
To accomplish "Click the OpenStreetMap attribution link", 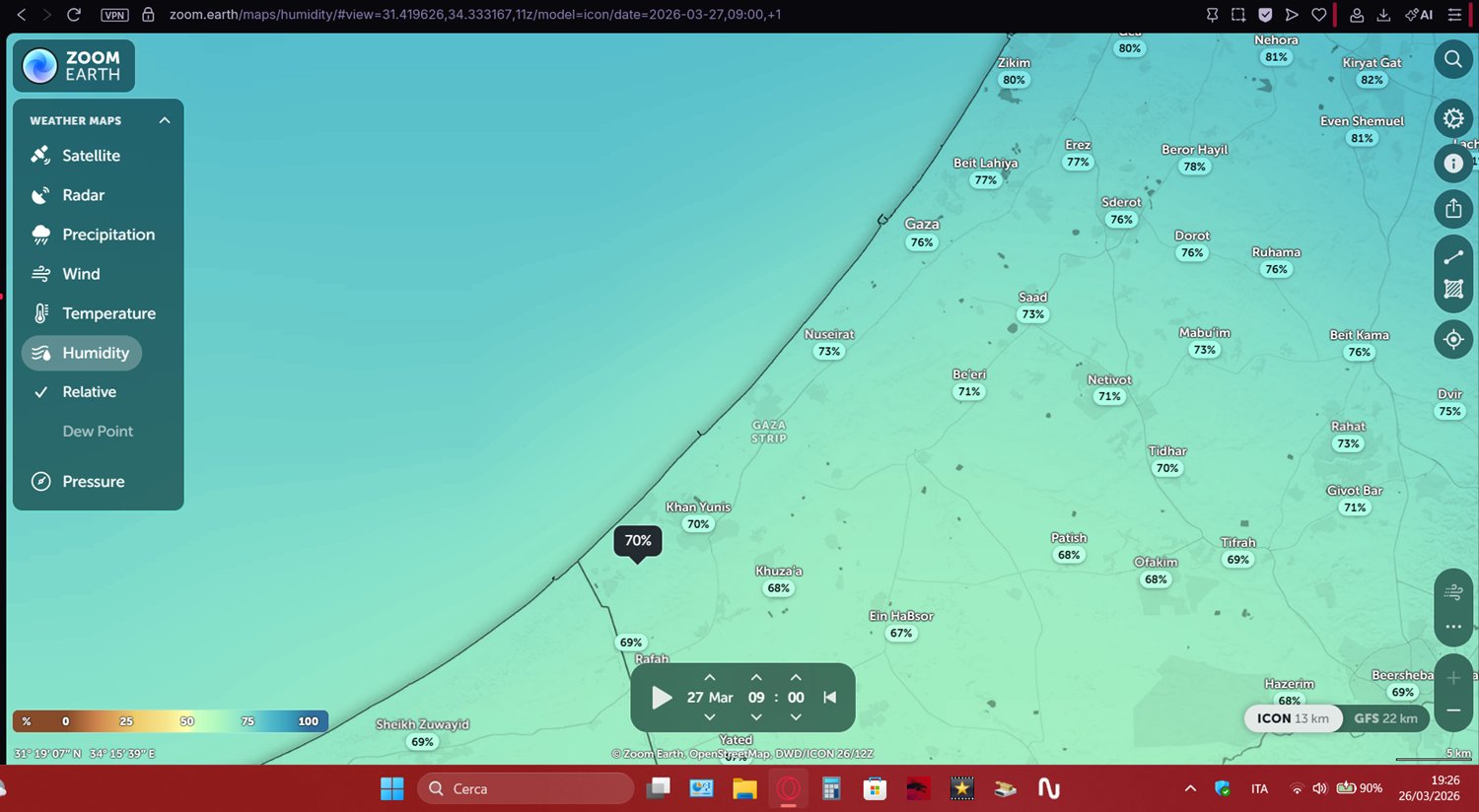I will (x=730, y=754).
